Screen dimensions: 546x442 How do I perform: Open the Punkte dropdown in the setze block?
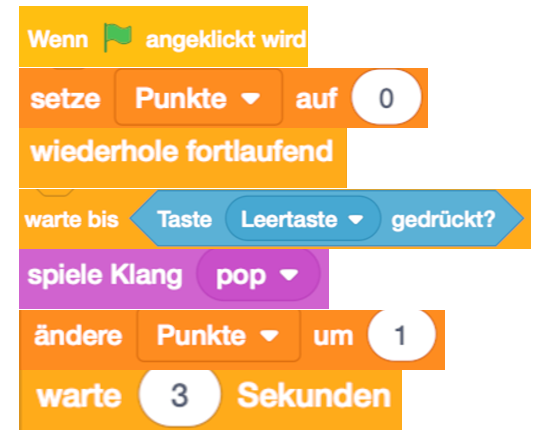[198, 97]
